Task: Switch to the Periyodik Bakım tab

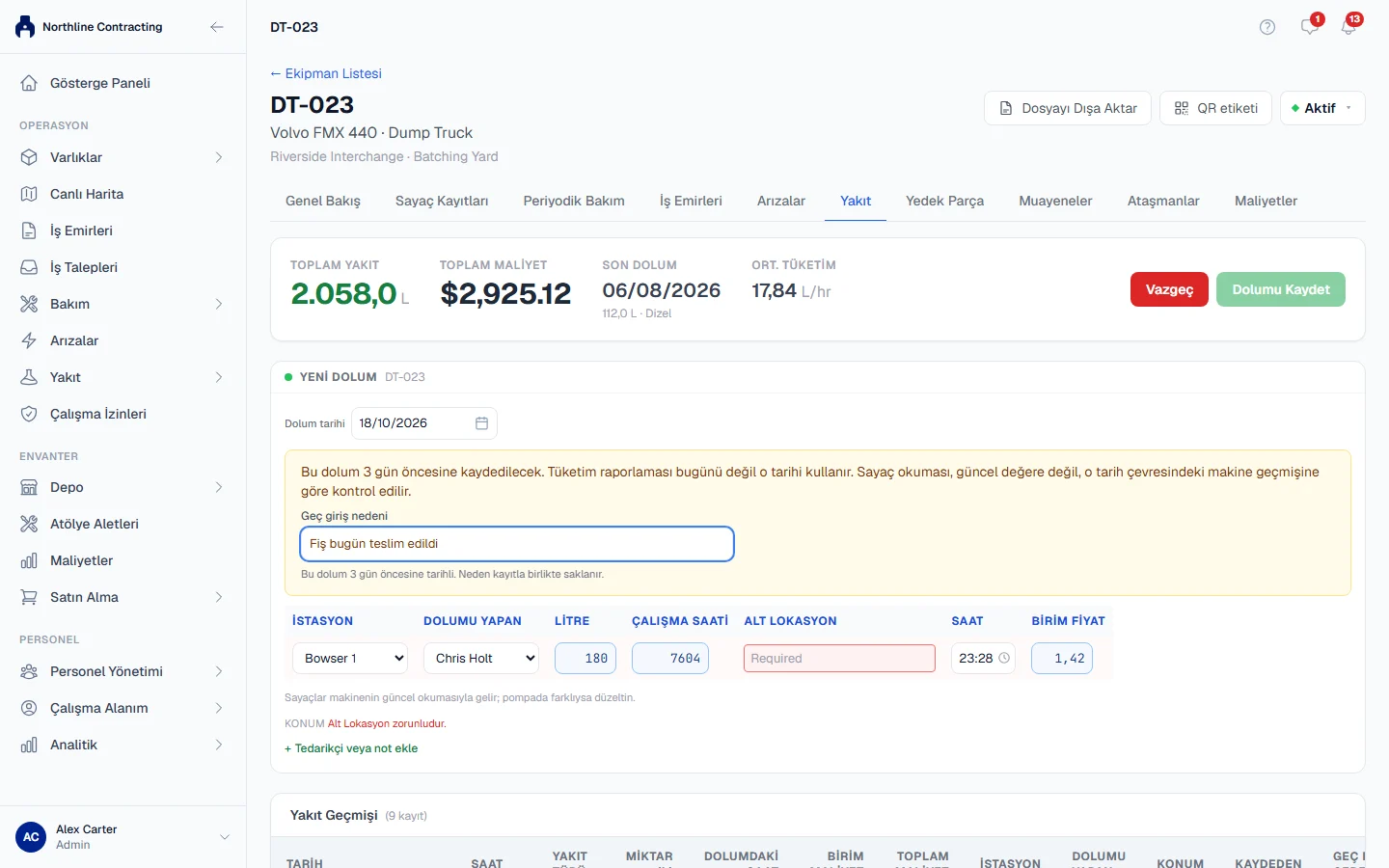Action: [574, 201]
